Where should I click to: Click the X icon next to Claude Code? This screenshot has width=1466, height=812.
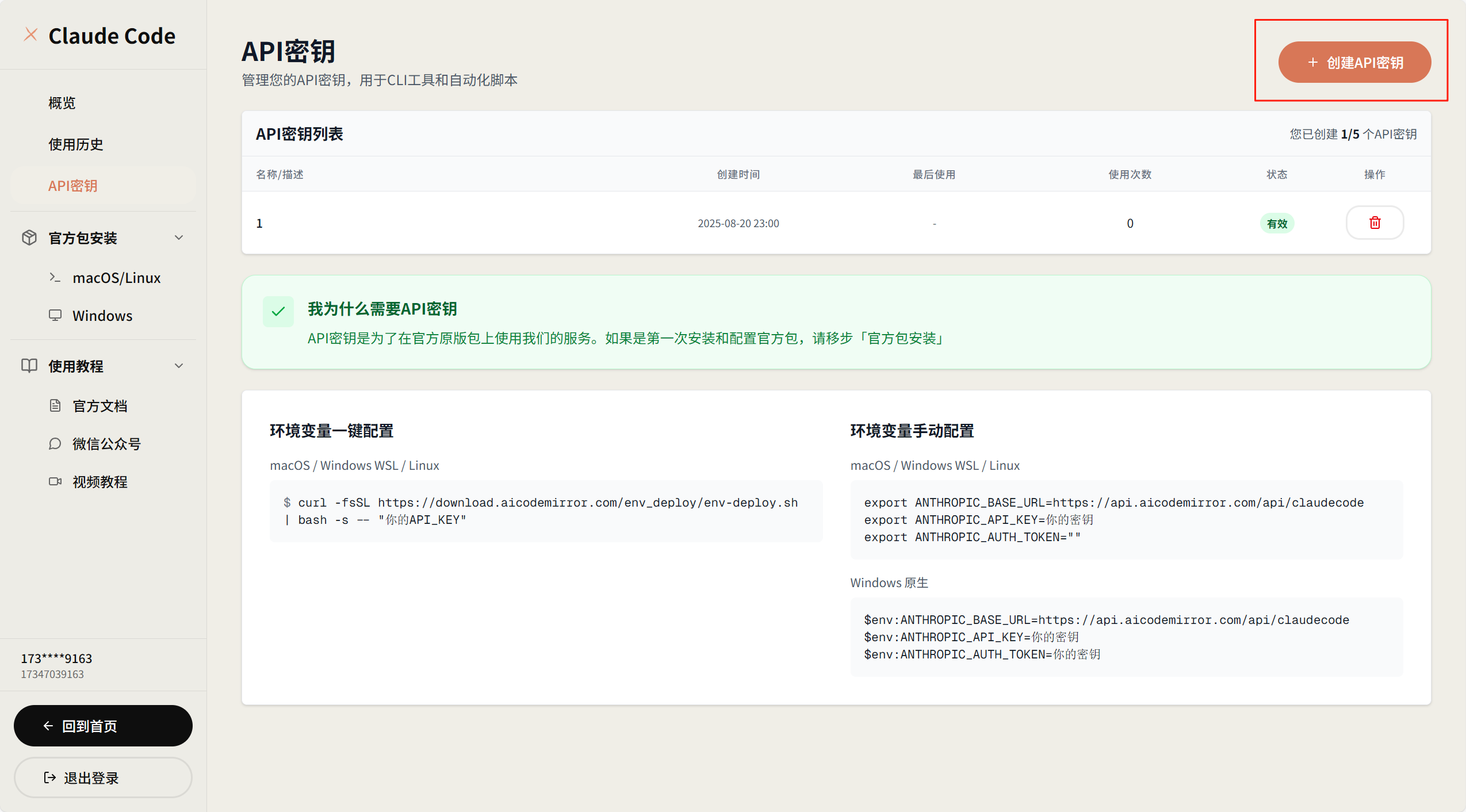tap(32, 35)
